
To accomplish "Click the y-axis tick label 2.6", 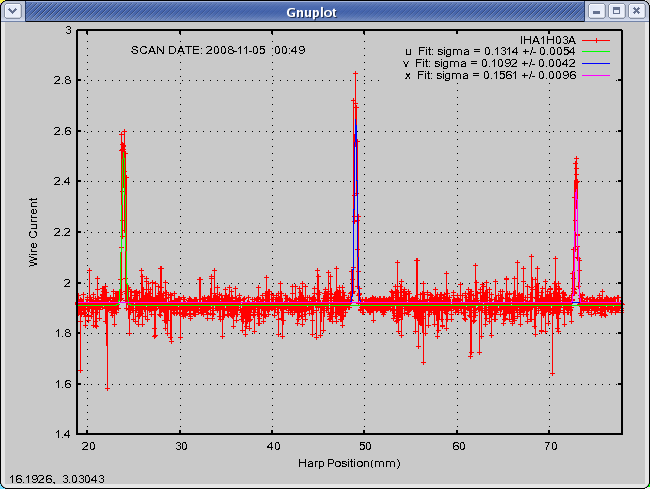I will coord(63,131).
